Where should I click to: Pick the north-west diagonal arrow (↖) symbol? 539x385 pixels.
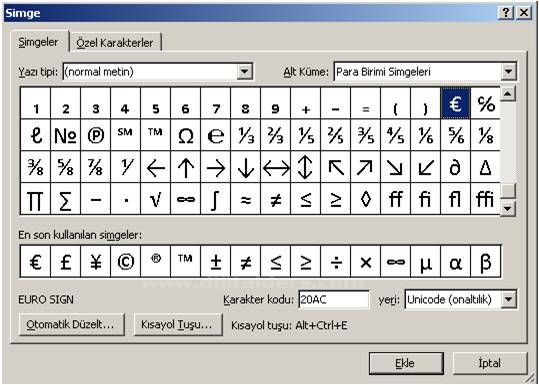click(x=336, y=167)
